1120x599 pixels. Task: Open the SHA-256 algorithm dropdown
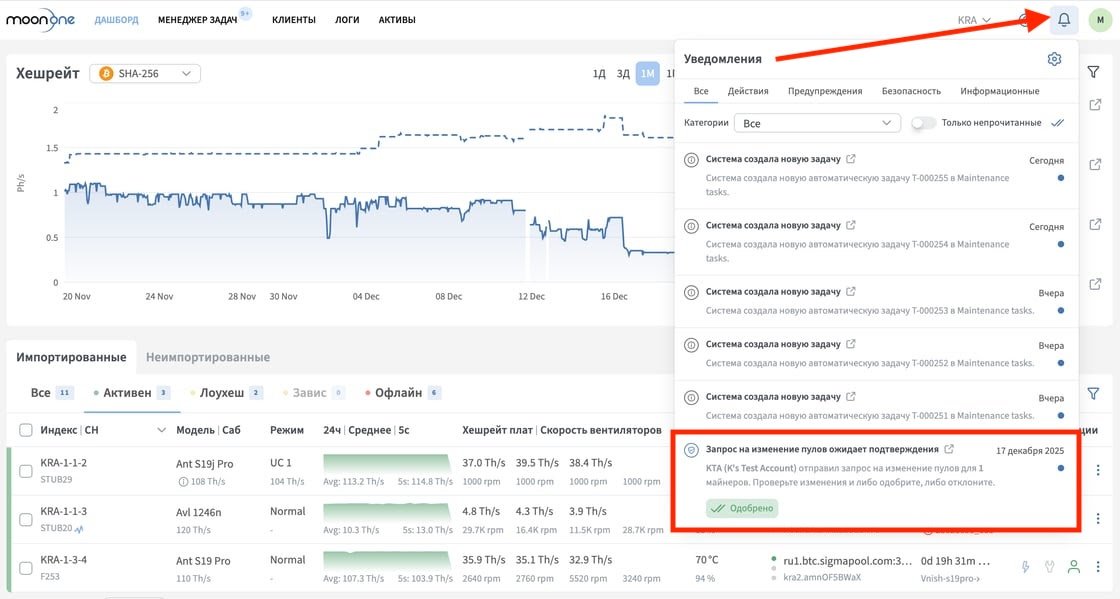point(145,73)
